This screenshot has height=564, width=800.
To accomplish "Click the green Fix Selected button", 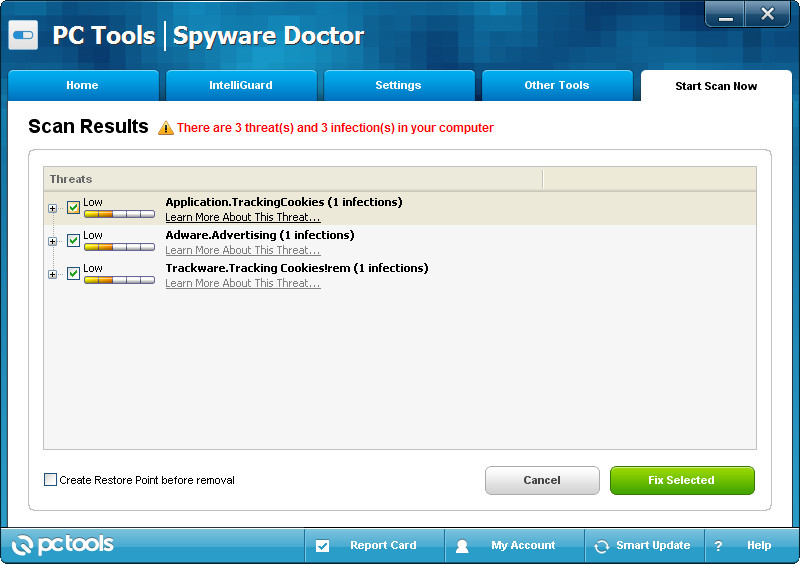I will point(682,480).
